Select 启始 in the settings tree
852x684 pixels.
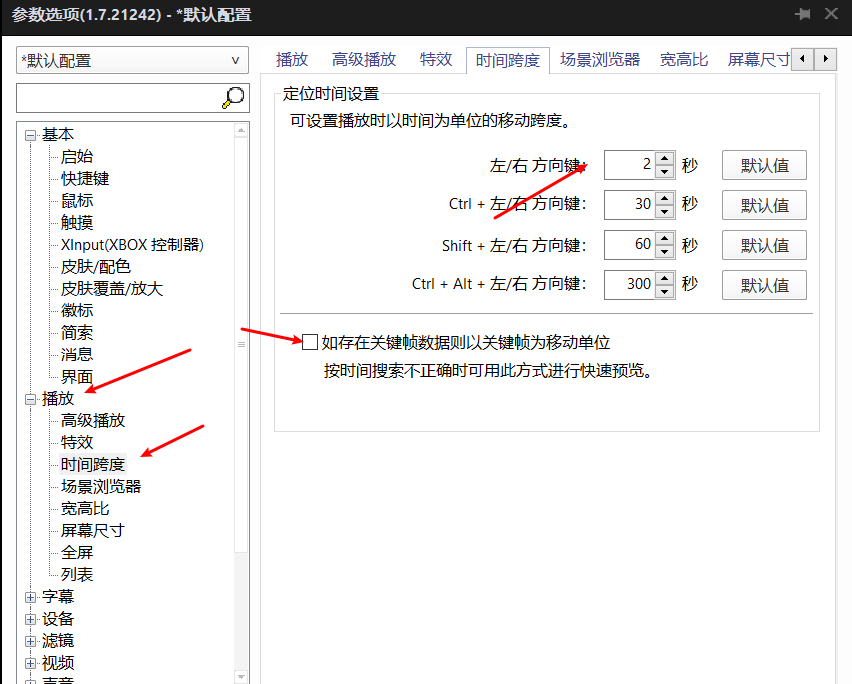coord(77,156)
